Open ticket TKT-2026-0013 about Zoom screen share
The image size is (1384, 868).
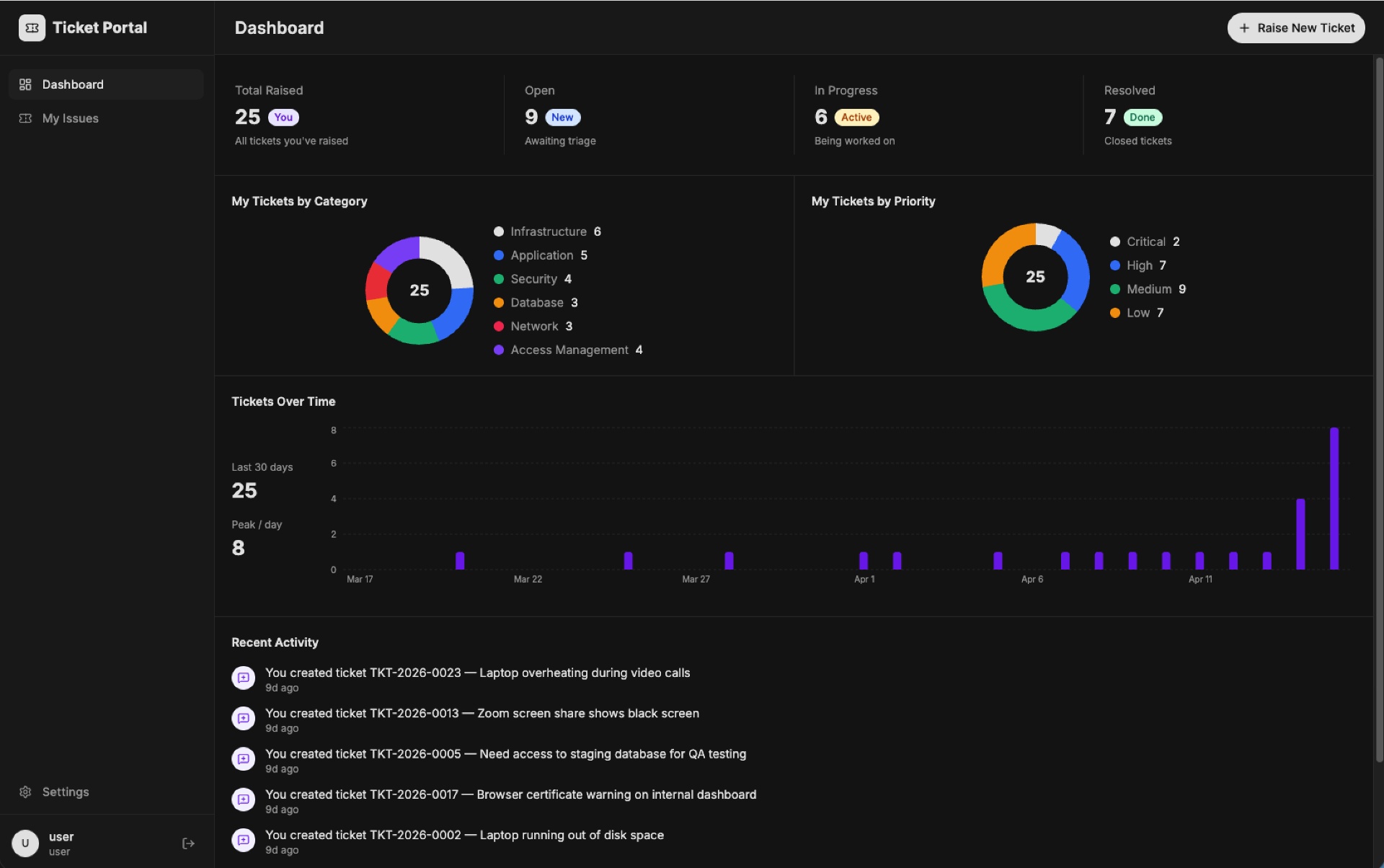482,713
